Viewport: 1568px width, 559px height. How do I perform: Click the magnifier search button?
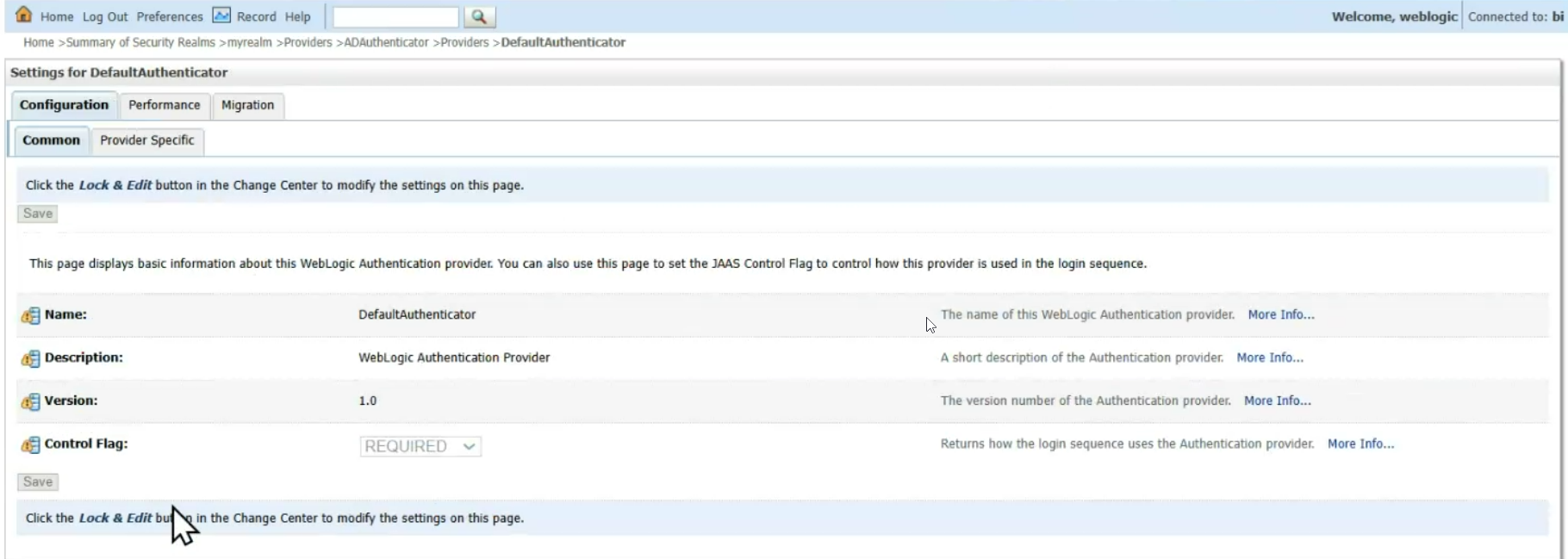click(479, 16)
